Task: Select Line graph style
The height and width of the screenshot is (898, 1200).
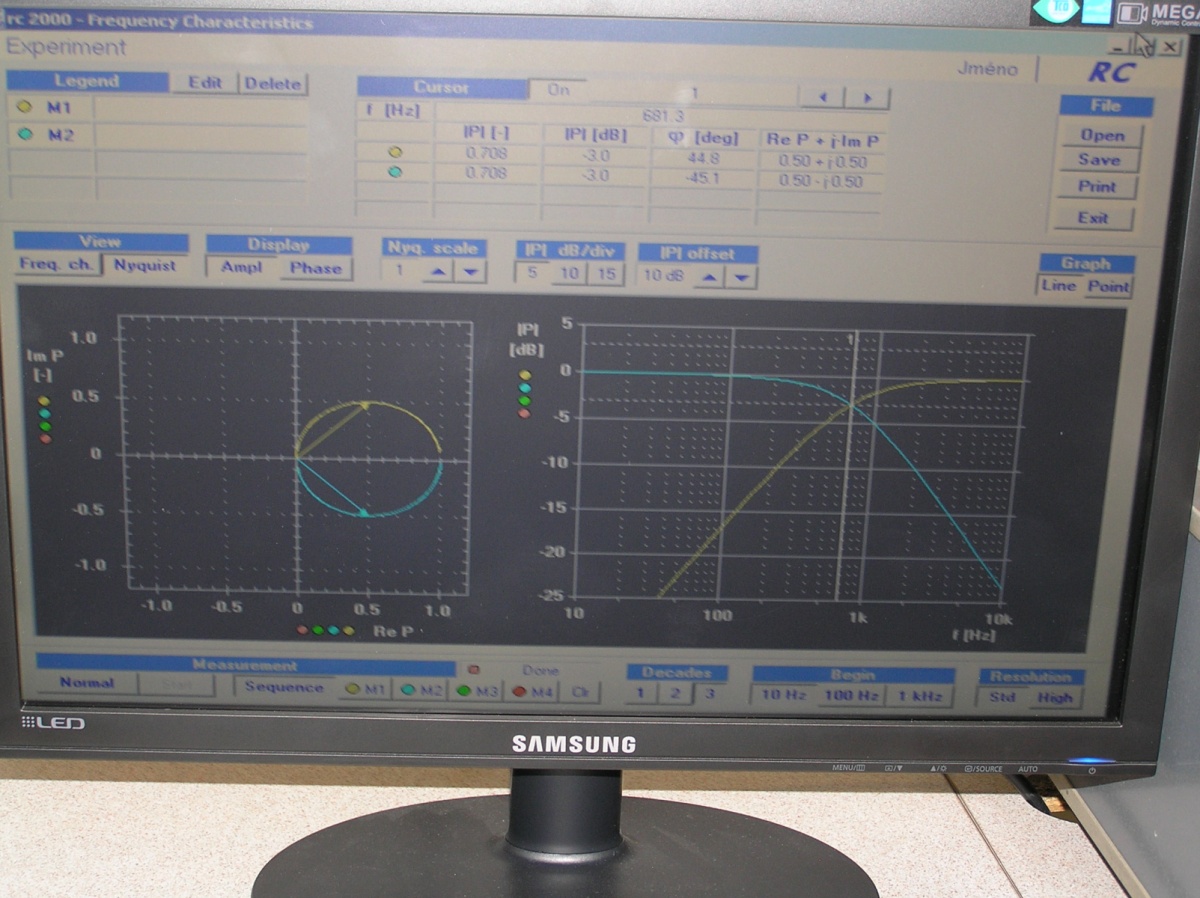Action: [1059, 285]
